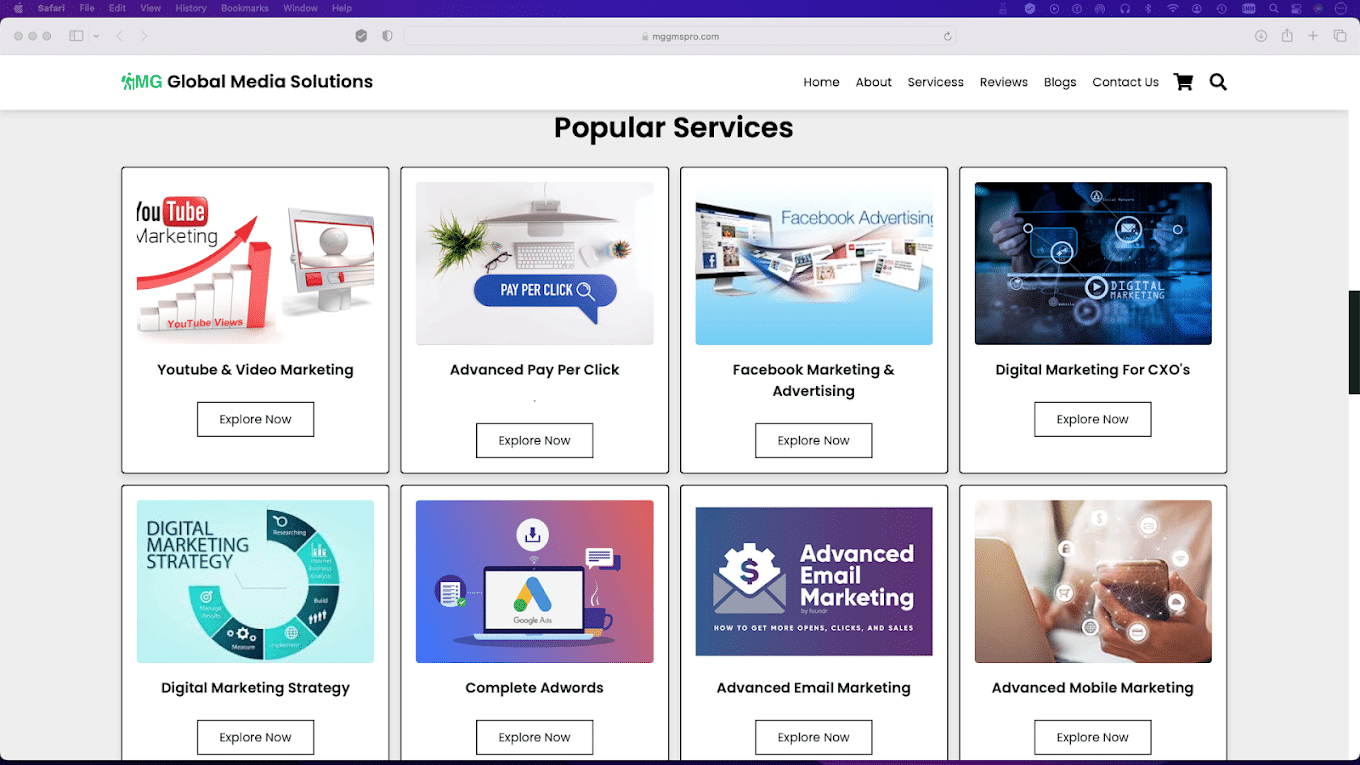Open Bluetooth menu bar icon
This screenshot has width=1360, height=765.
[x=1148, y=8]
